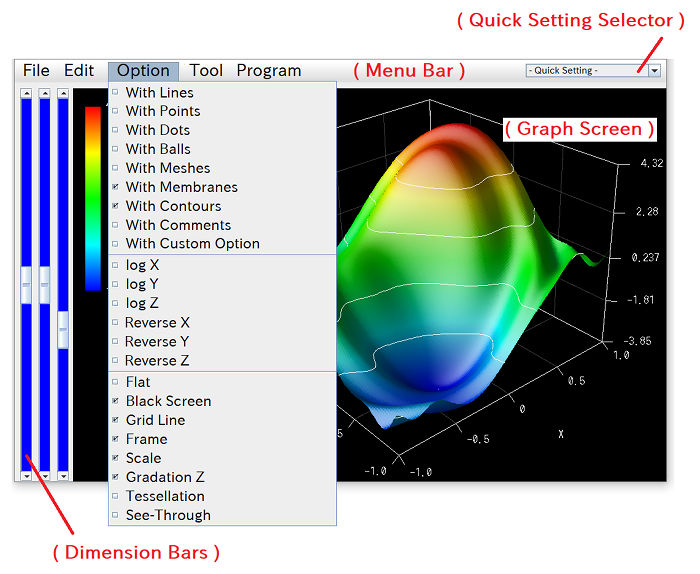Uncheck the Scale option
The image size is (700, 574).
(222, 458)
